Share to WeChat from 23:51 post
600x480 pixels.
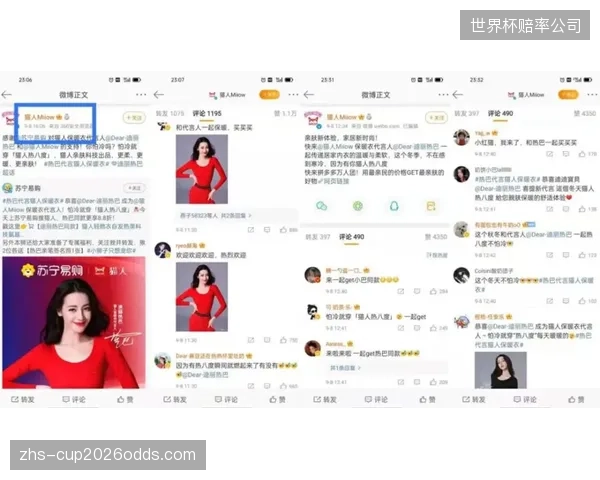321,206
